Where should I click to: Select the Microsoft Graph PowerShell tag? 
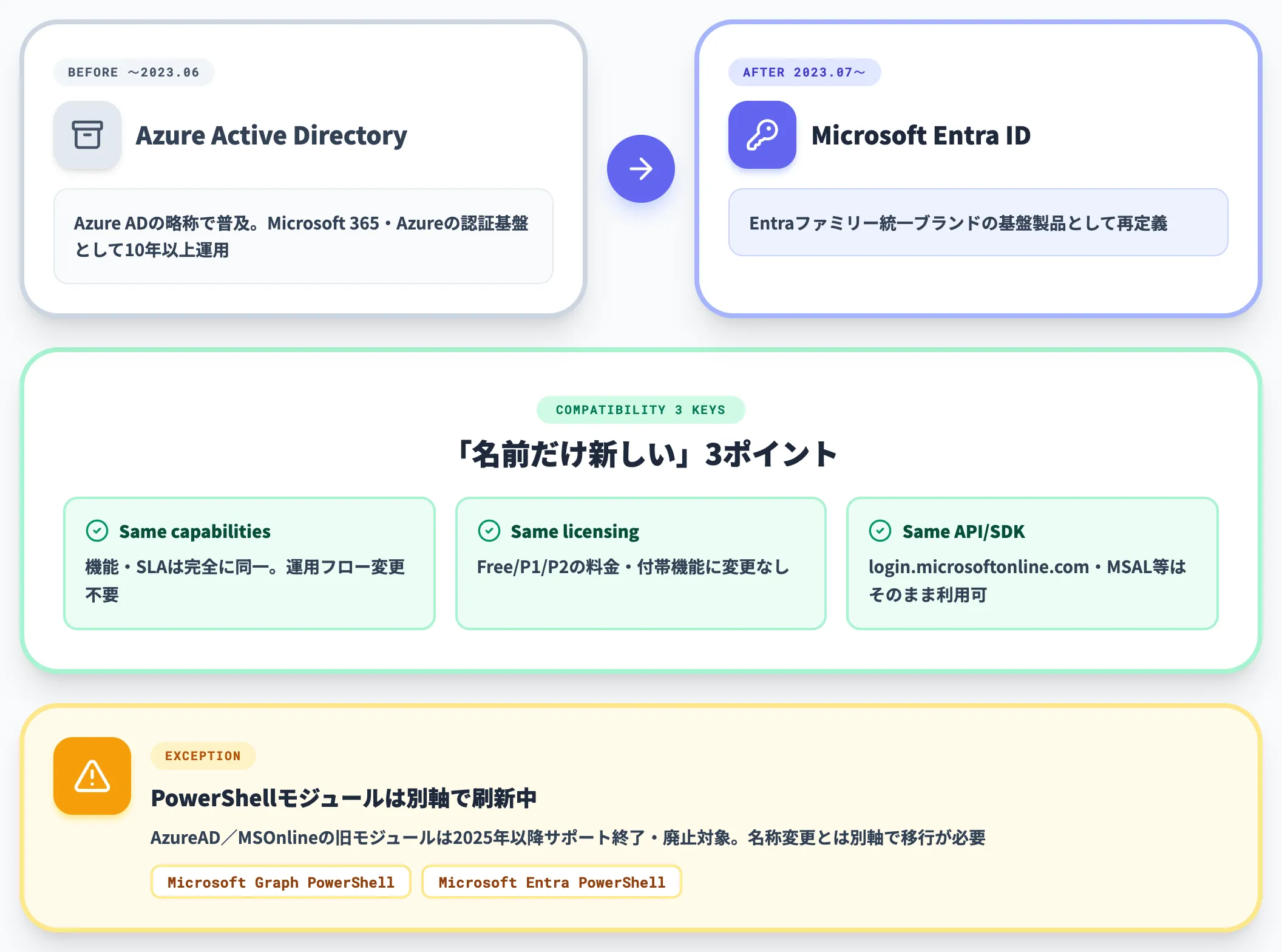pyautogui.click(x=281, y=882)
